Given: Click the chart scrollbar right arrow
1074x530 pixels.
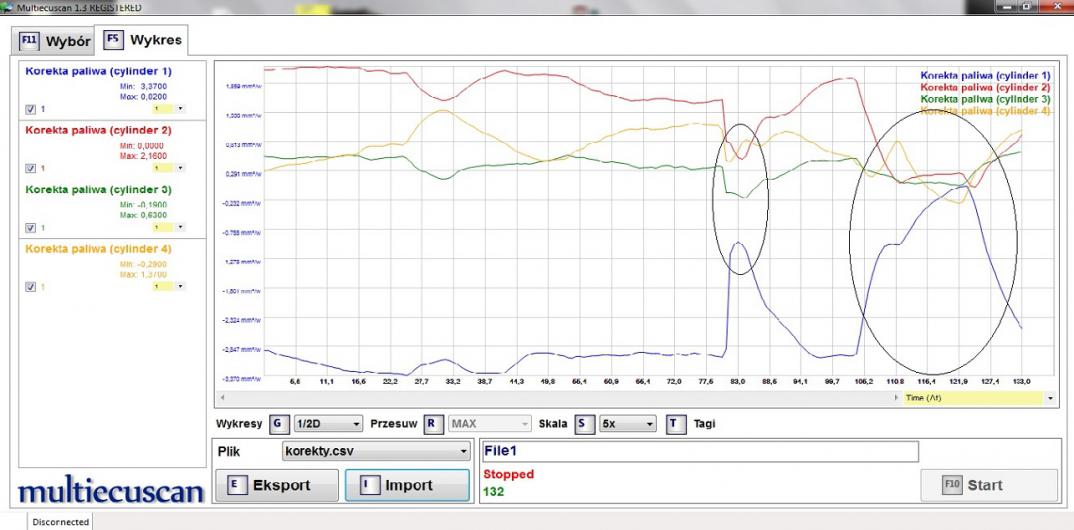Looking at the screenshot, I should pyautogui.click(x=897, y=398).
